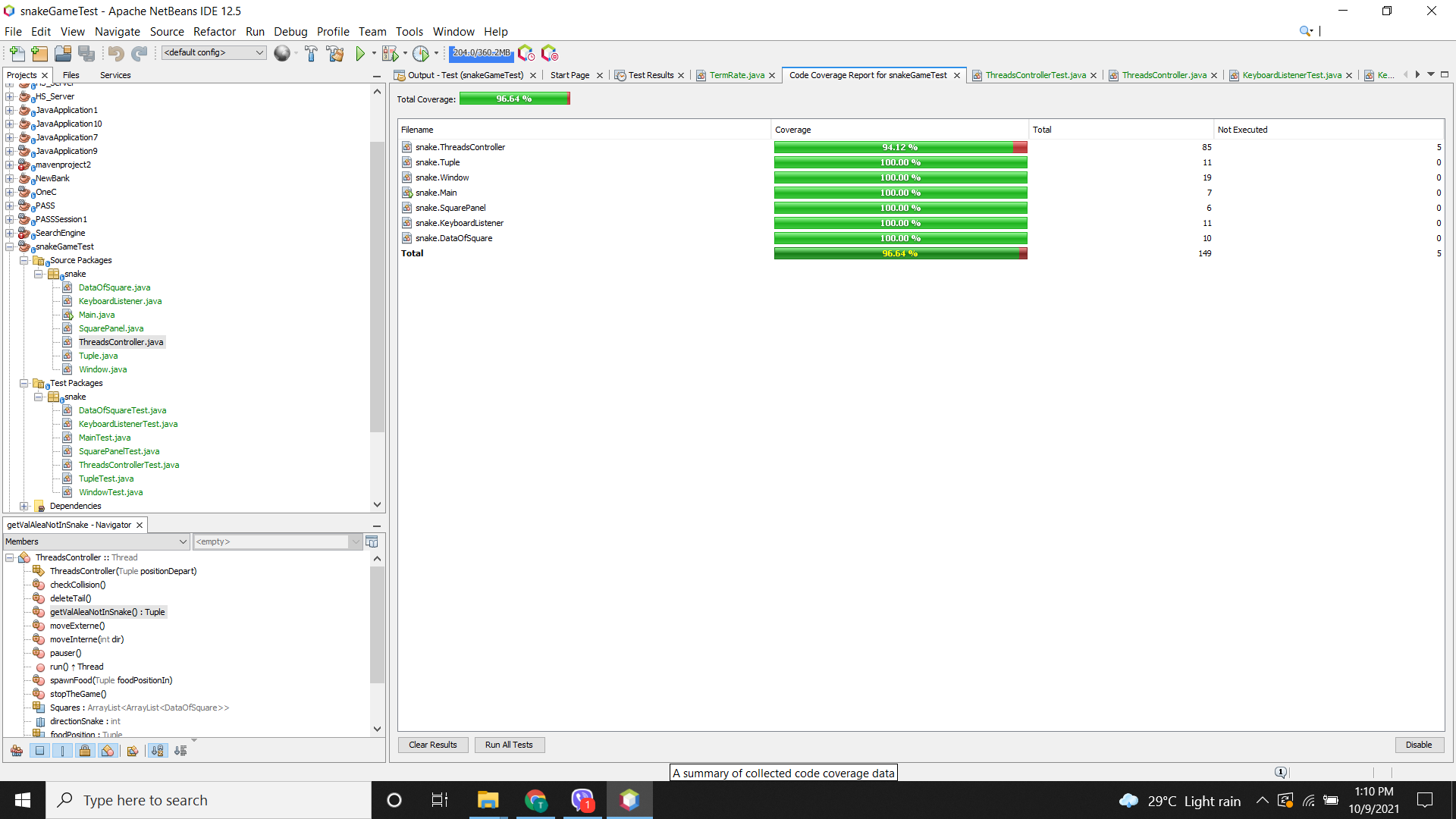Open File Explorer from the taskbar
This screenshot has width=1456, height=819.
pos(488,800)
